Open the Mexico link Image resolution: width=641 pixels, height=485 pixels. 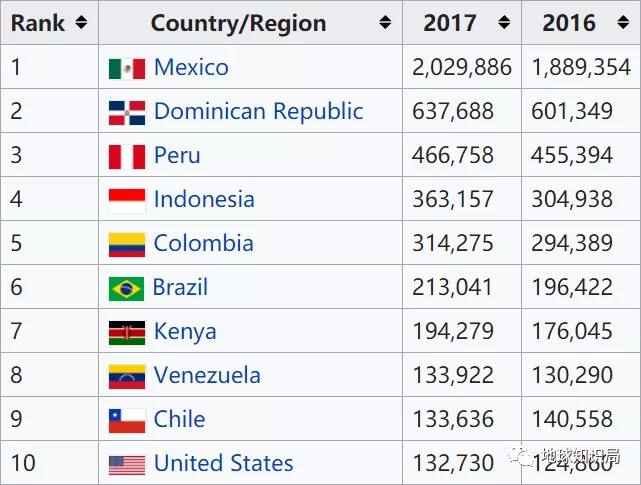[x=191, y=68]
